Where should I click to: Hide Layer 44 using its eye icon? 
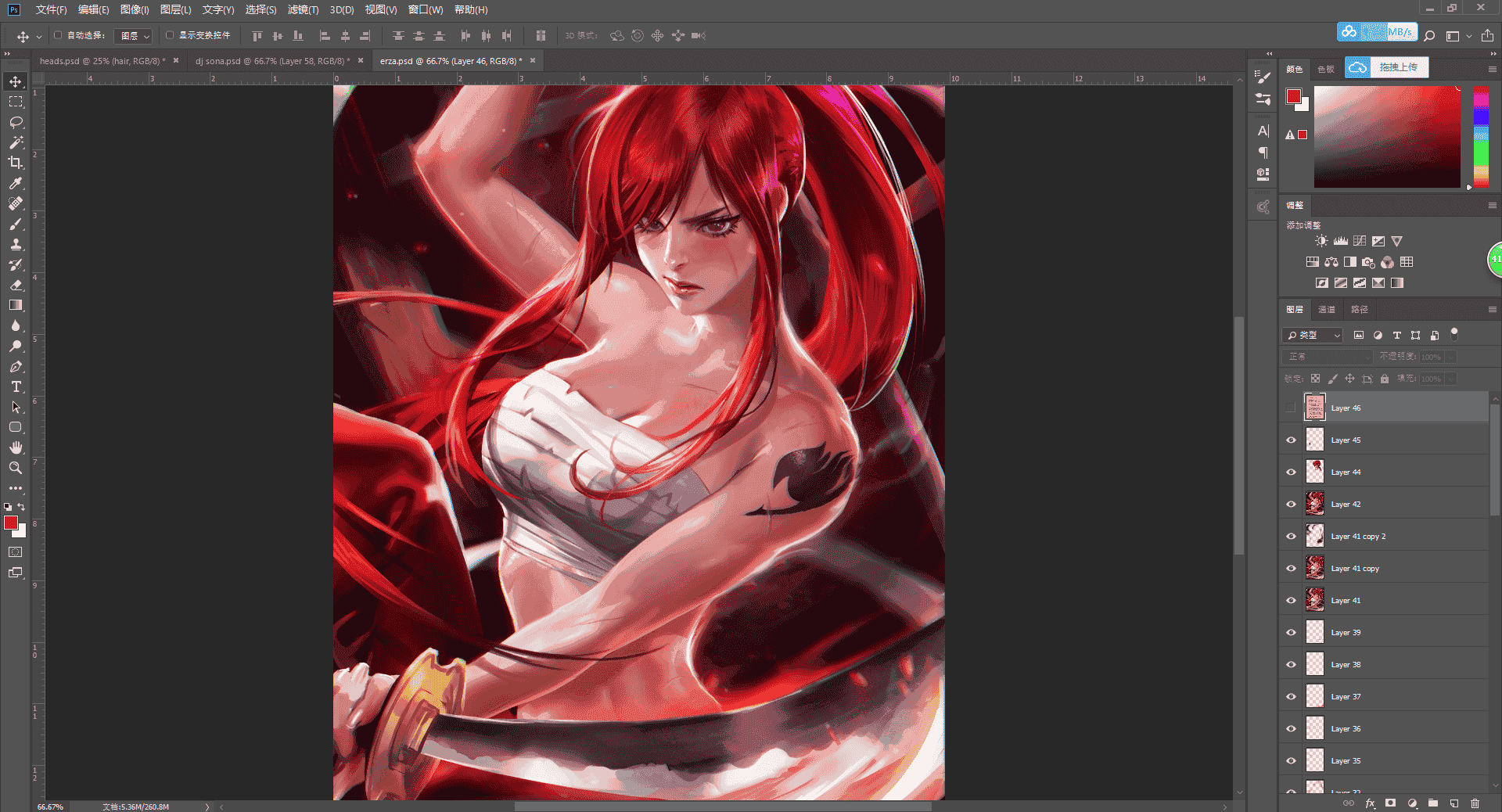point(1291,472)
